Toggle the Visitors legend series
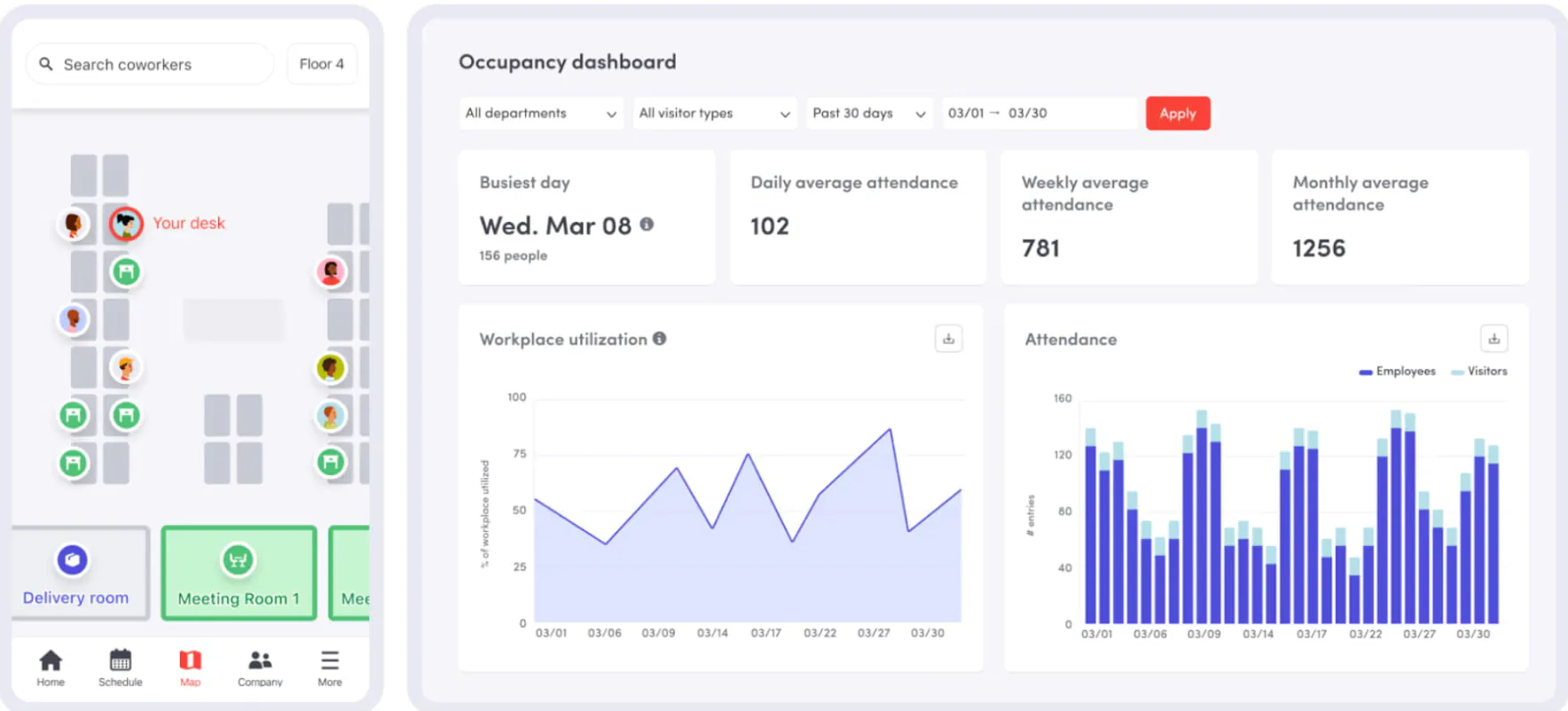 point(1478,371)
